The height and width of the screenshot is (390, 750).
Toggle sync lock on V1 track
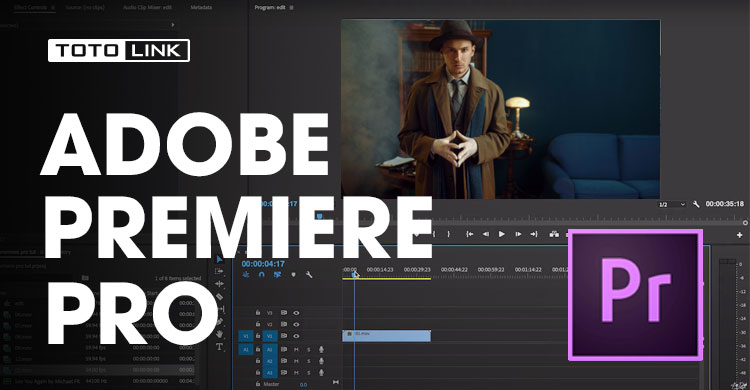click(284, 336)
